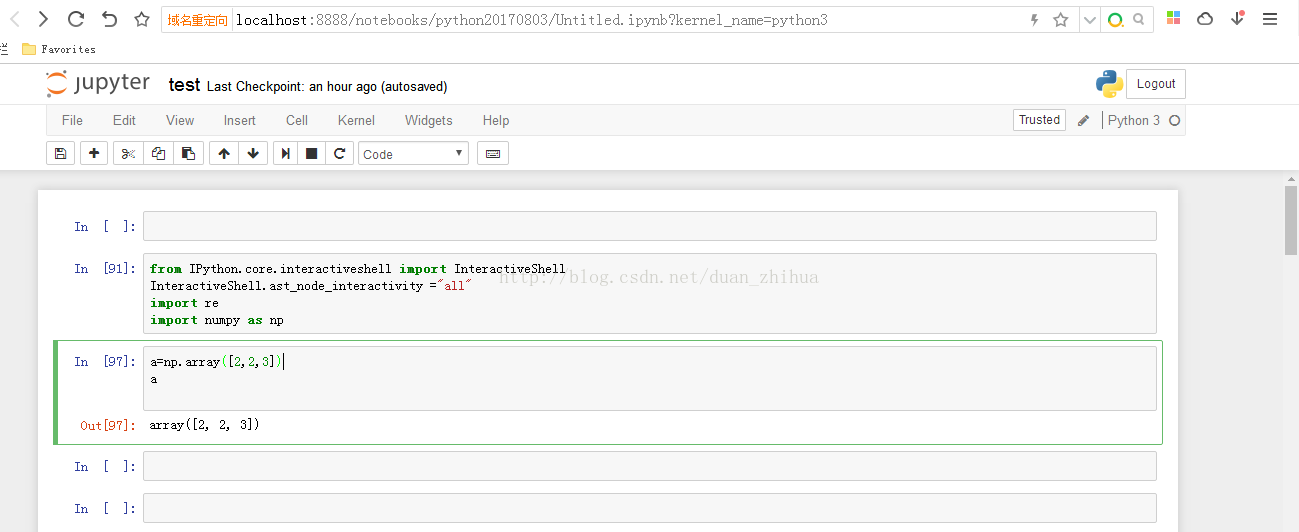Open the View menu
1299x532 pixels.
(x=180, y=120)
